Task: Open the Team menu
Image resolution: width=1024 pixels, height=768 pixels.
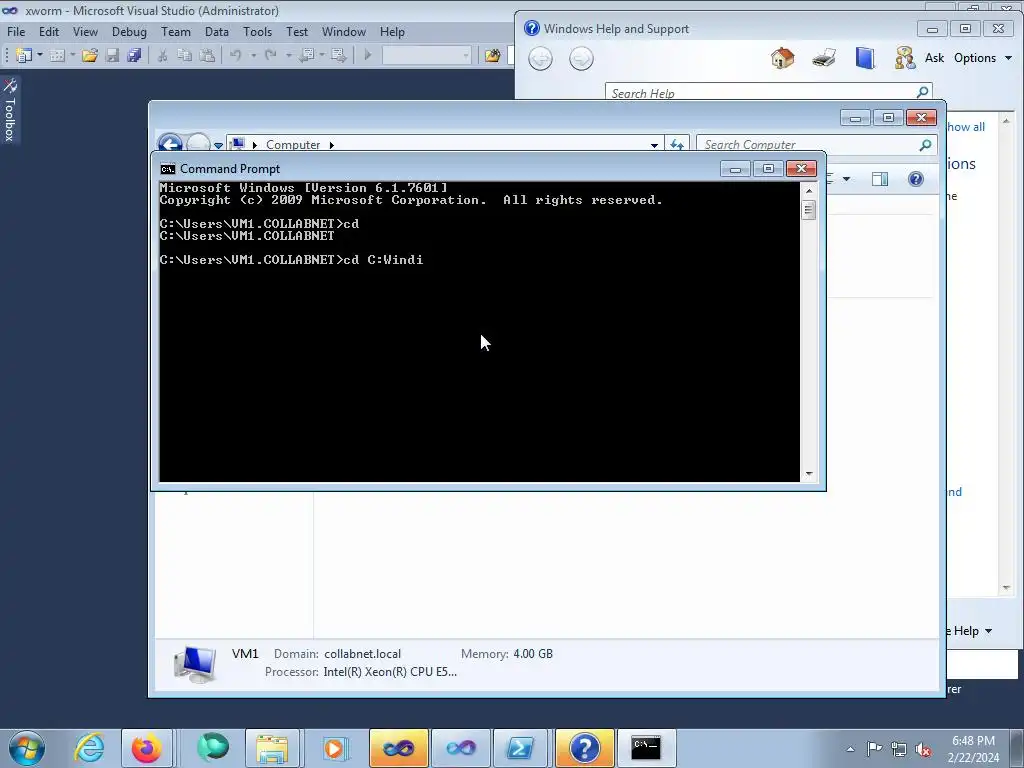Action: 176,31
